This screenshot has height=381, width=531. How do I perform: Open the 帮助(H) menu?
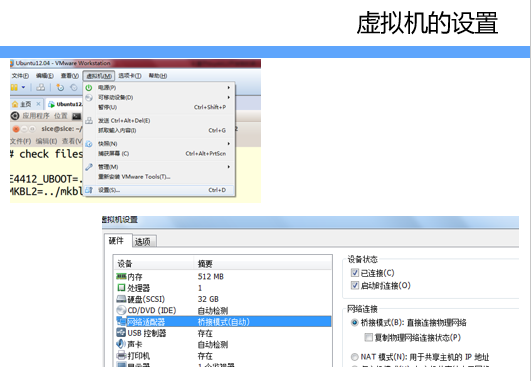point(158,76)
